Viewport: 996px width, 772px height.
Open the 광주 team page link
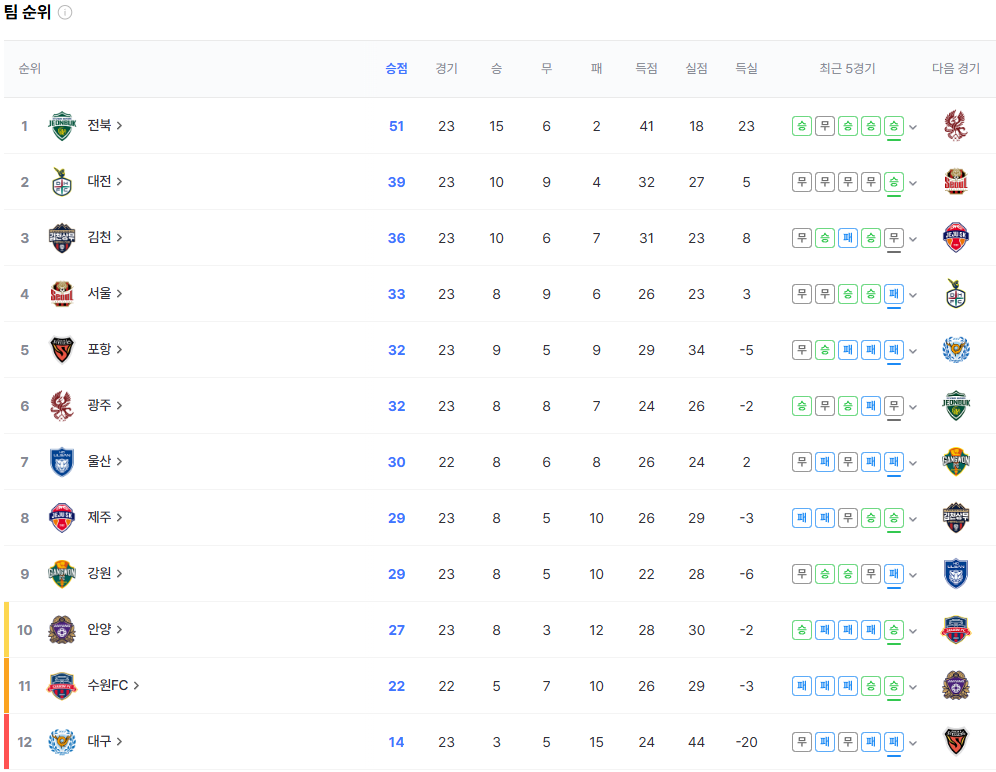point(104,406)
